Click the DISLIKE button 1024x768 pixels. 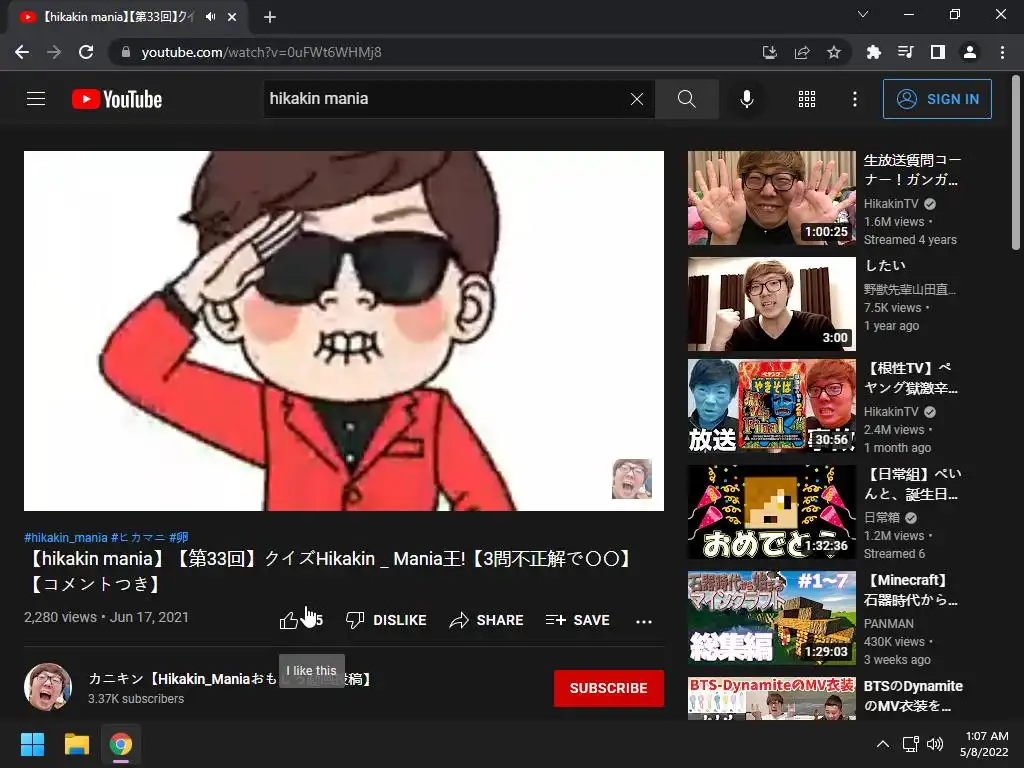[386, 620]
